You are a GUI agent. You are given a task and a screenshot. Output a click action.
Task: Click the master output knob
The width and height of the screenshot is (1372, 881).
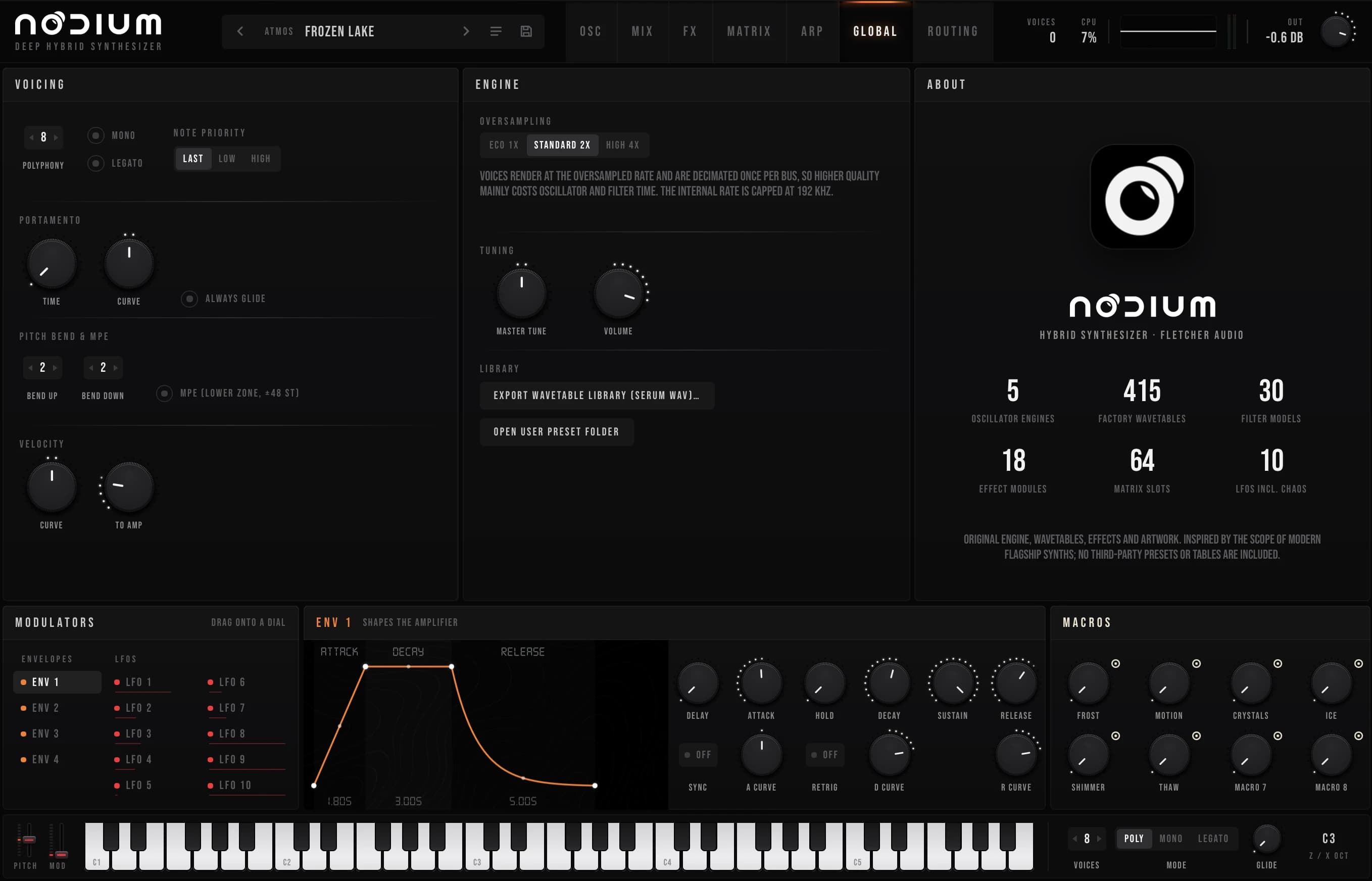[1337, 31]
